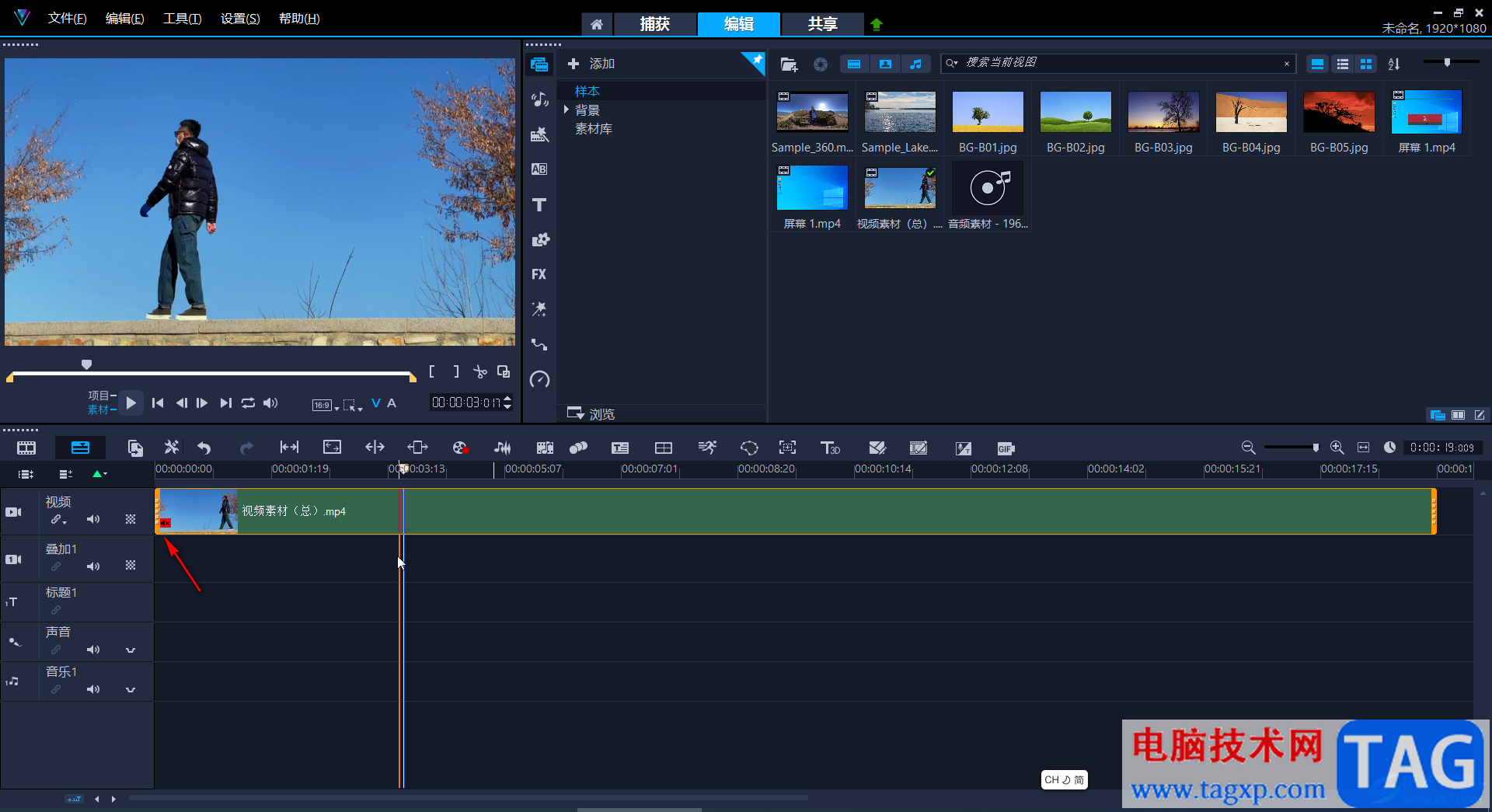Open the Split Screen template creator icon
The image size is (1492, 812).
tap(664, 448)
